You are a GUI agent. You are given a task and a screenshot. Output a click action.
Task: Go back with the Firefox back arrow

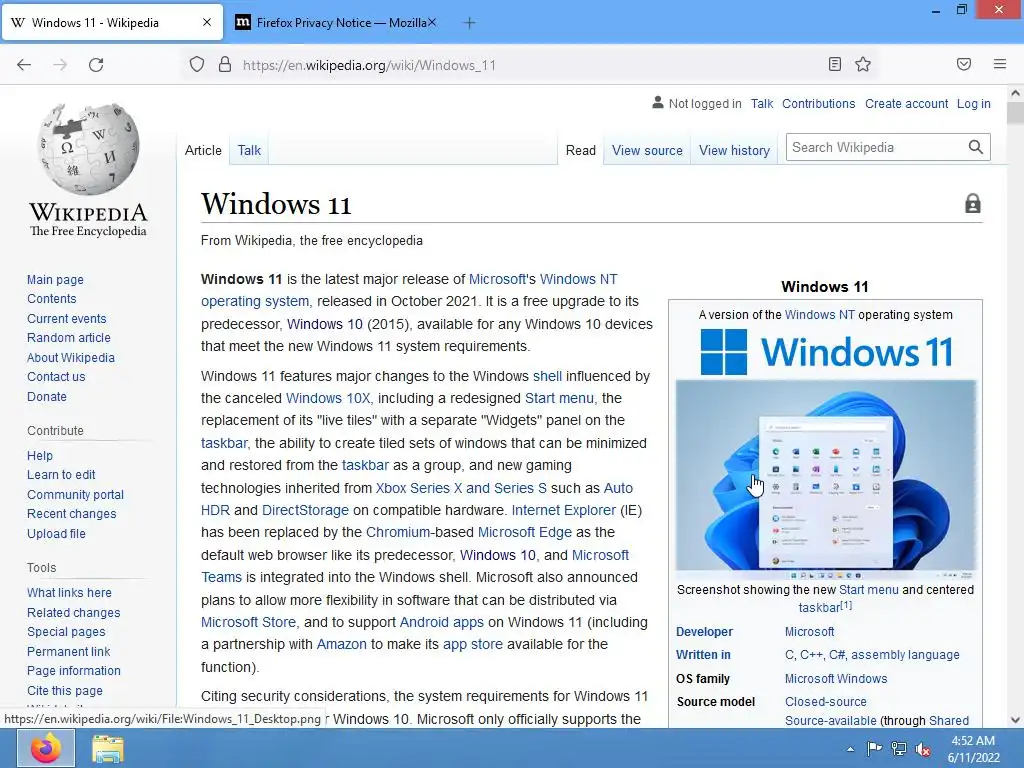pos(24,65)
